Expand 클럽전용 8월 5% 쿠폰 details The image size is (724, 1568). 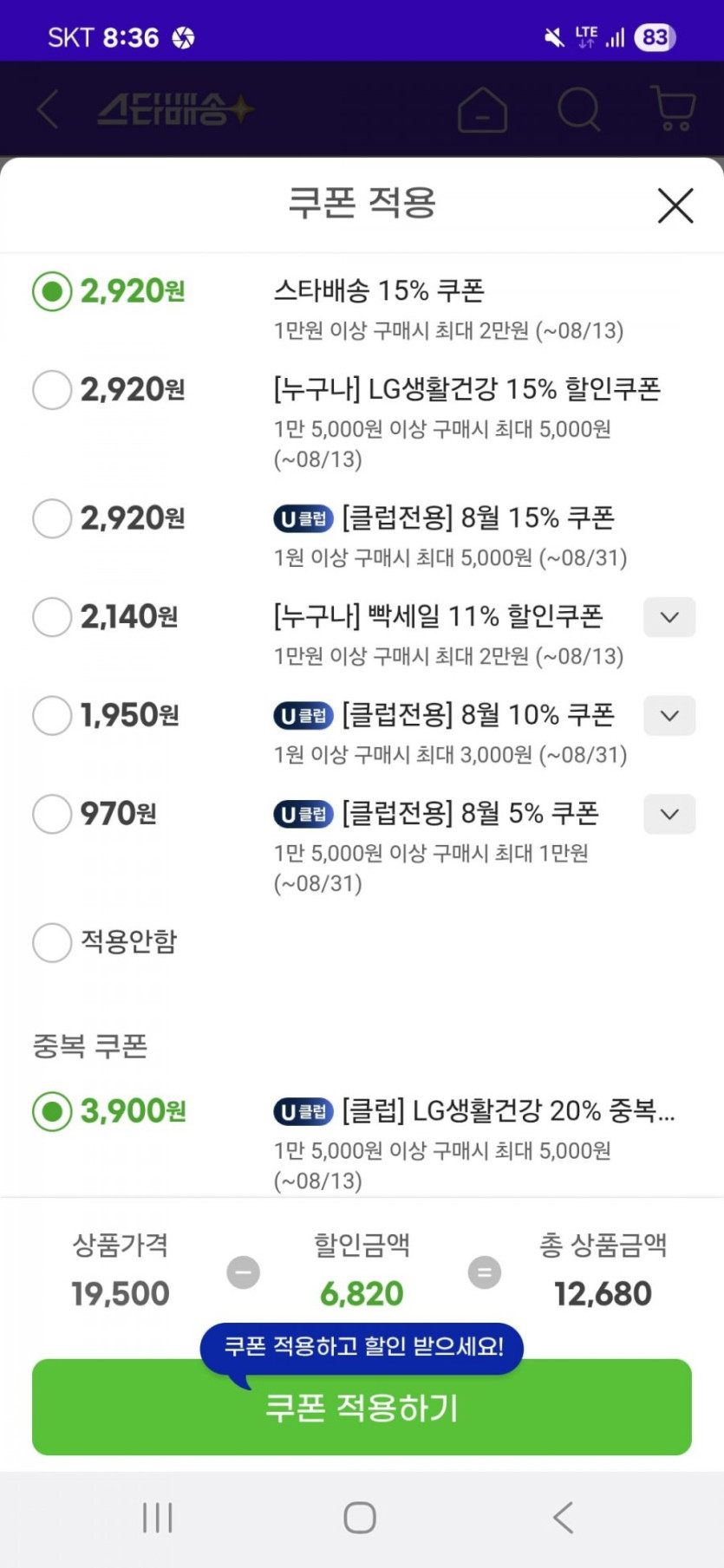(669, 815)
